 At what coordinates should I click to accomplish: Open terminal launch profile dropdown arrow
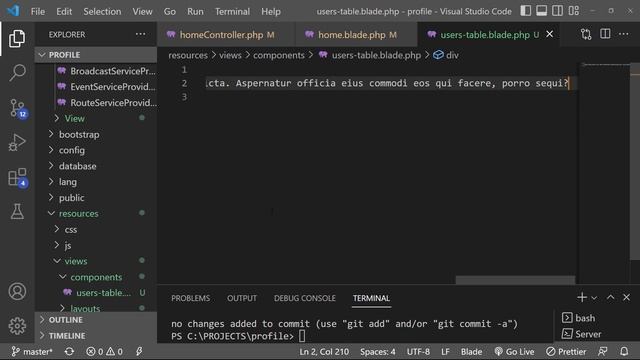[594, 298]
